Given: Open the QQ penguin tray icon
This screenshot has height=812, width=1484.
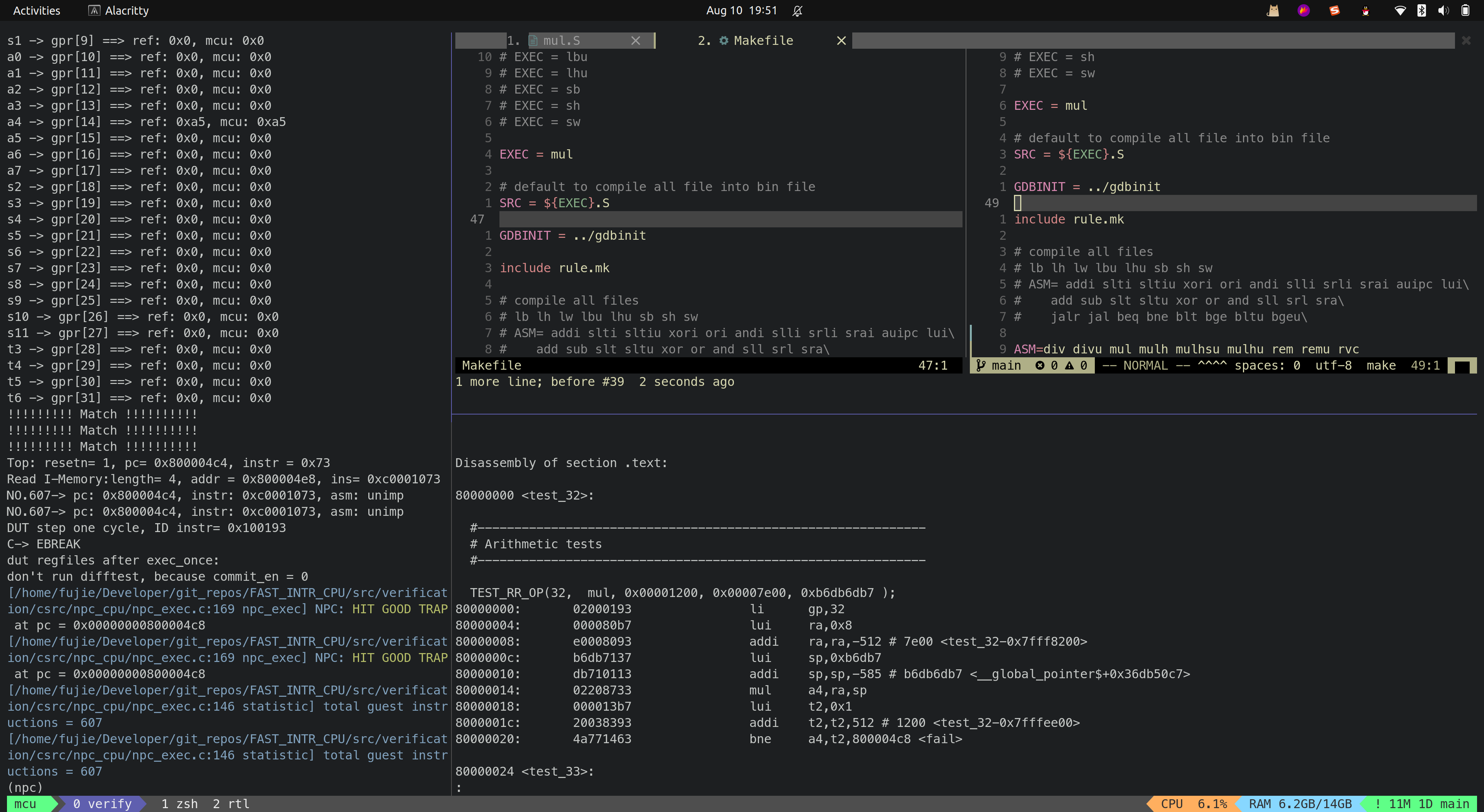Looking at the screenshot, I should click(x=1365, y=10).
